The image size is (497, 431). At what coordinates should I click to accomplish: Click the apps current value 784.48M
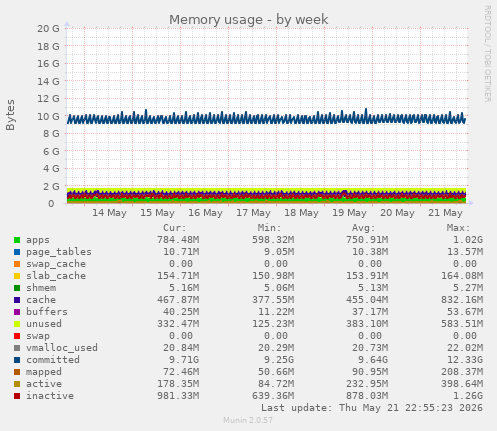178,240
